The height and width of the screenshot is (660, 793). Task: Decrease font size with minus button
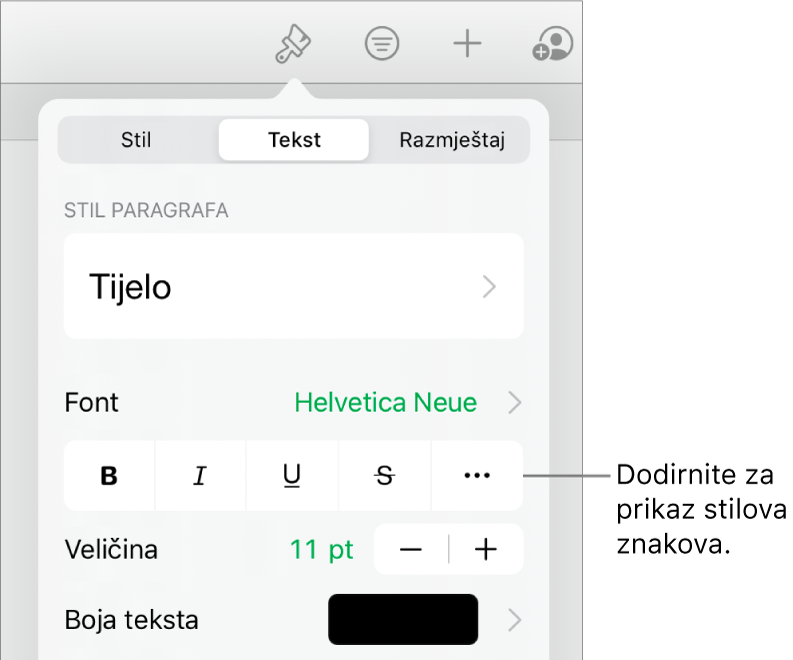tap(412, 550)
